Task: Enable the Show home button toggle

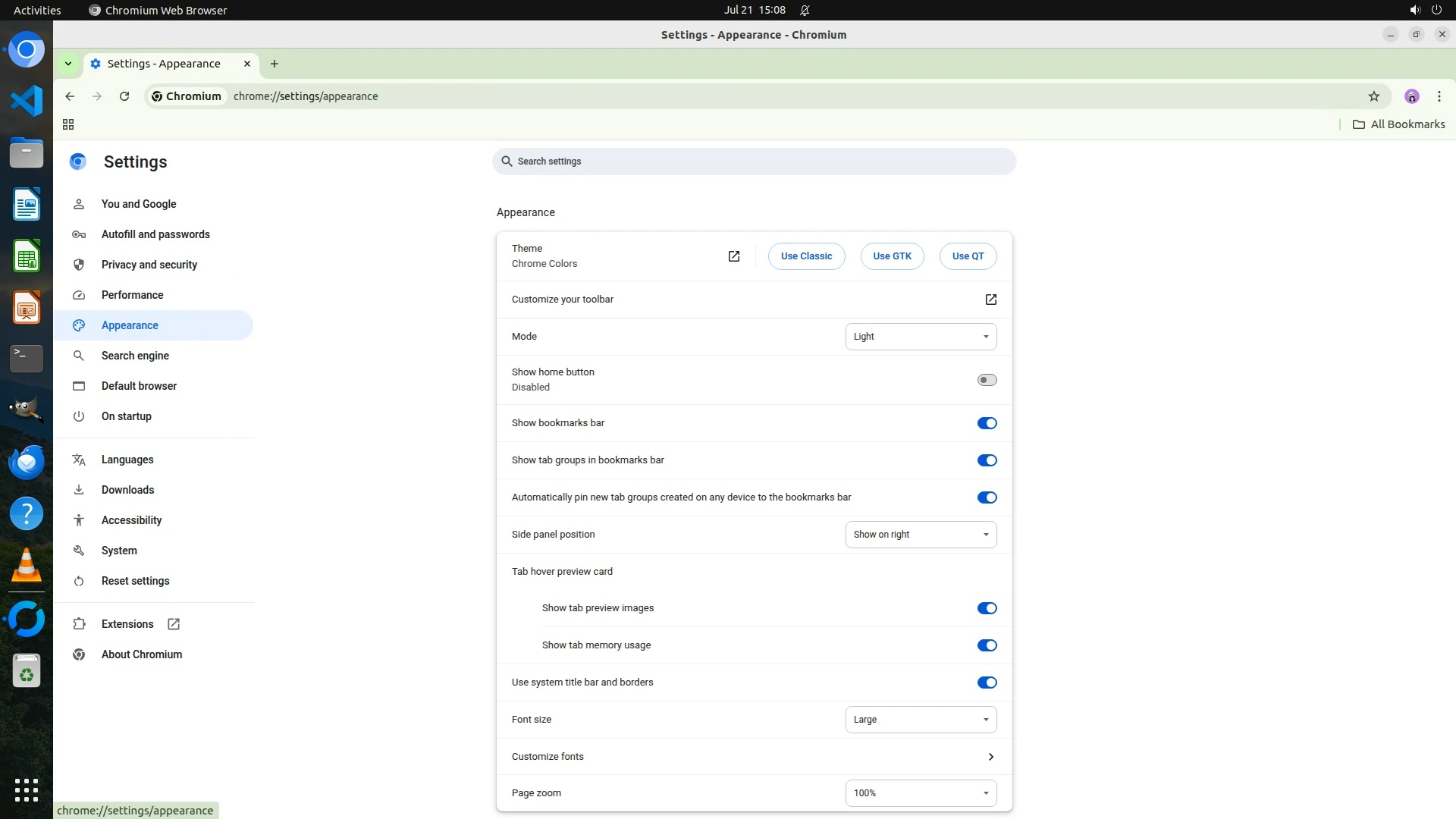Action: 987,380
